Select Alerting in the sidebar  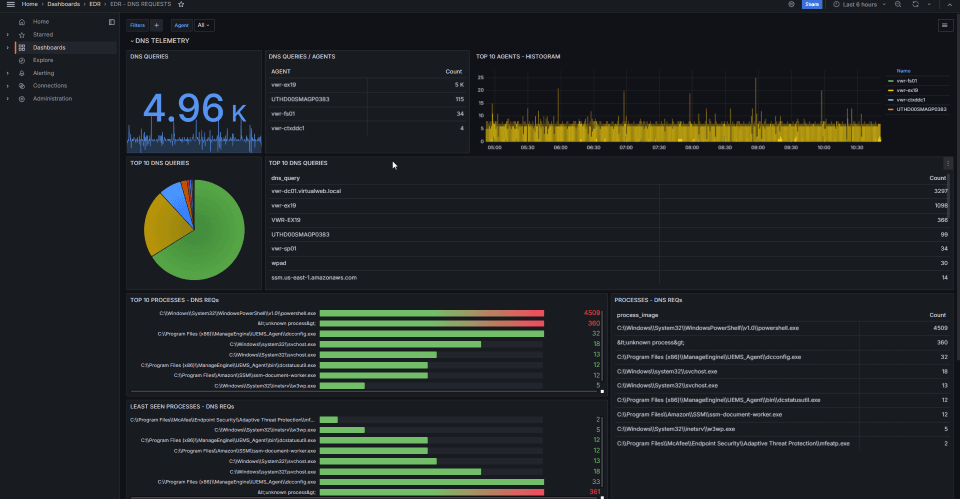pyautogui.click(x=44, y=73)
